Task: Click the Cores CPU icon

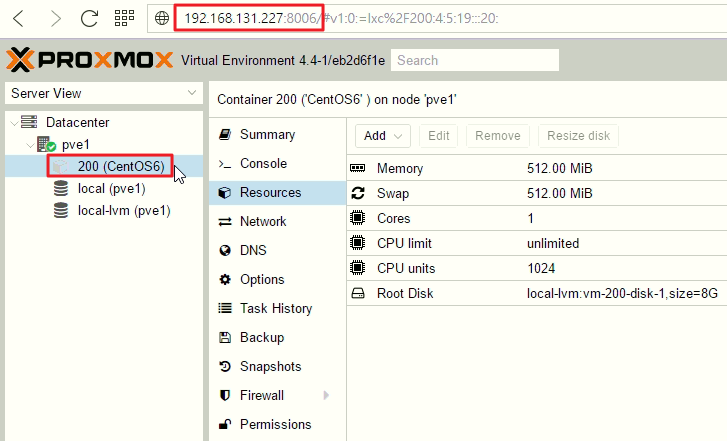Action: point(357,218)
